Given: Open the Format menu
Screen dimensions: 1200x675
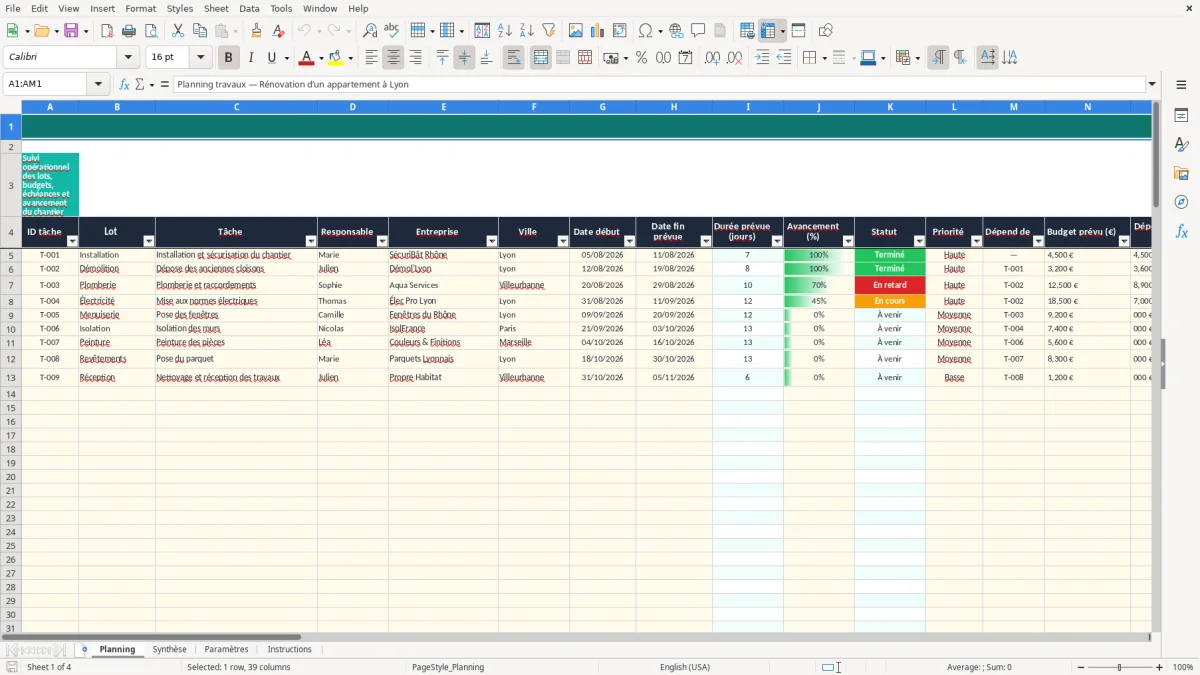Looking at the screenshot, I should [140, 8].
